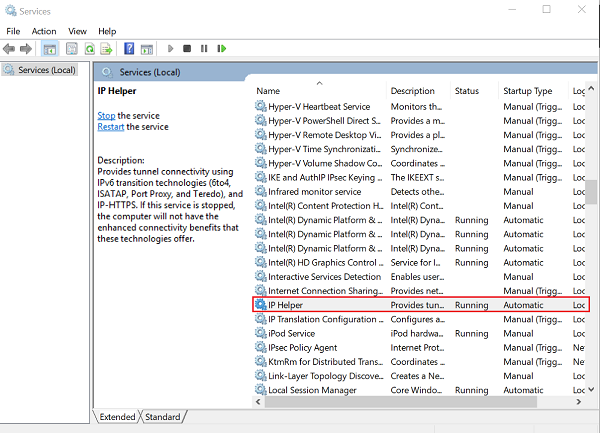
Task: Click the gear icon beside Infrared monitor service
Action: pyautogui.click(x=261, y=191)
